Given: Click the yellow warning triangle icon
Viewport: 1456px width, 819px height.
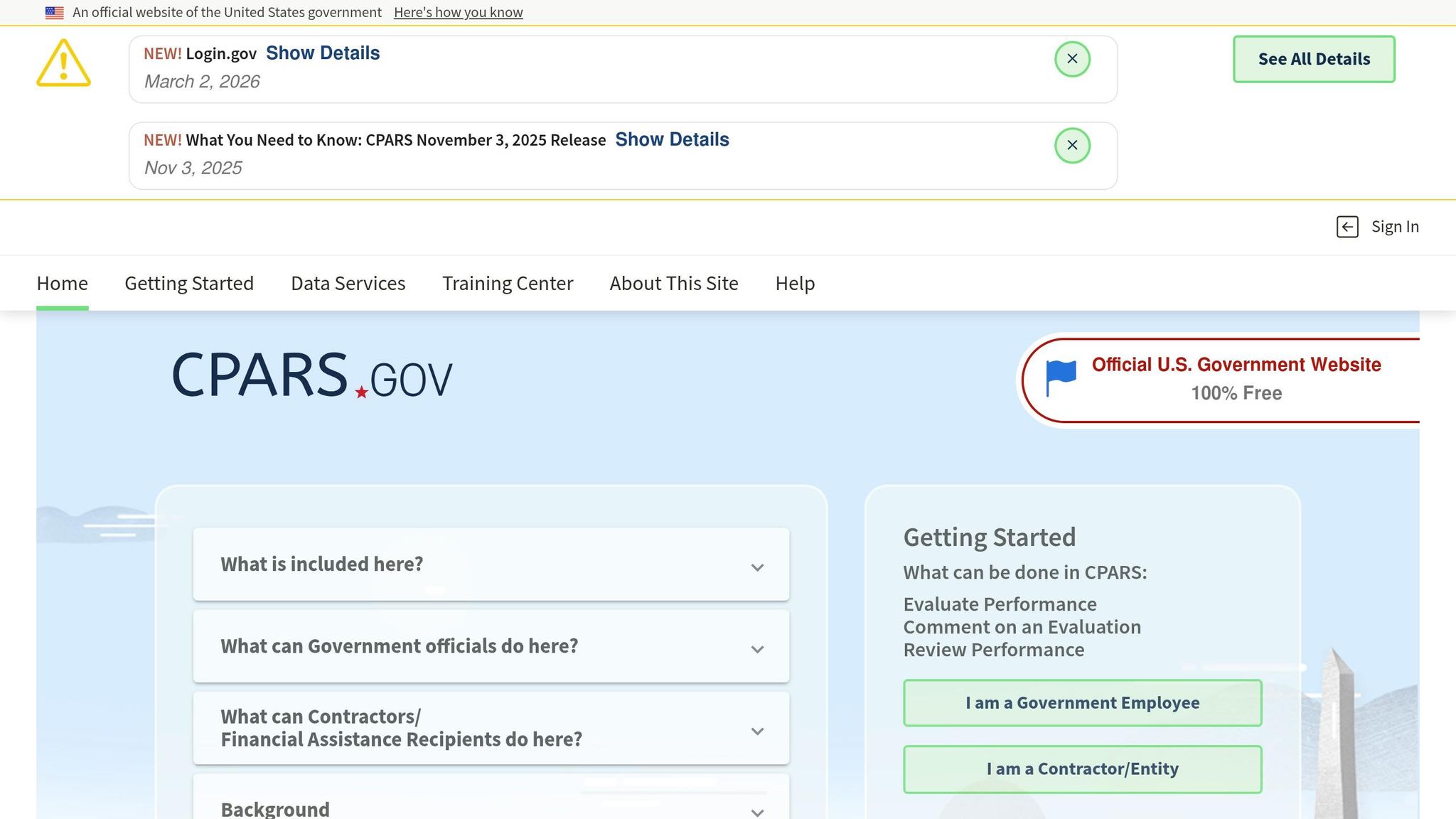Looking at the screenshot, I should [x=63, y=63].
